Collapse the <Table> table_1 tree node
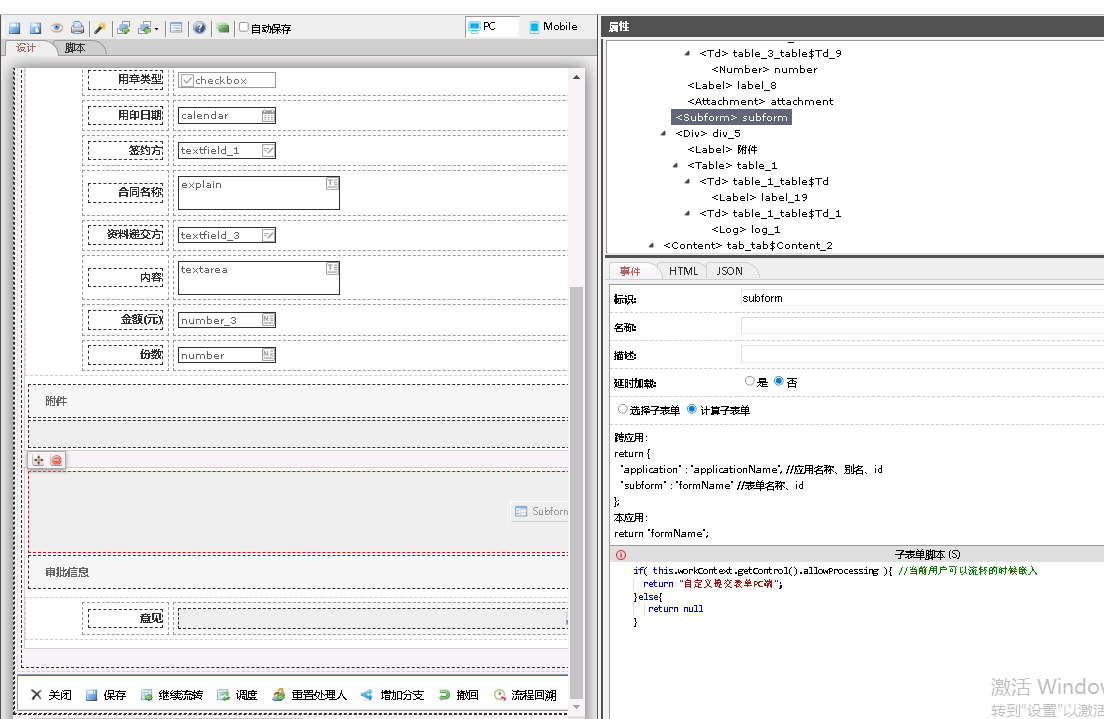The width and height of the screenshot is (1104, 719). tap(676, 166)
